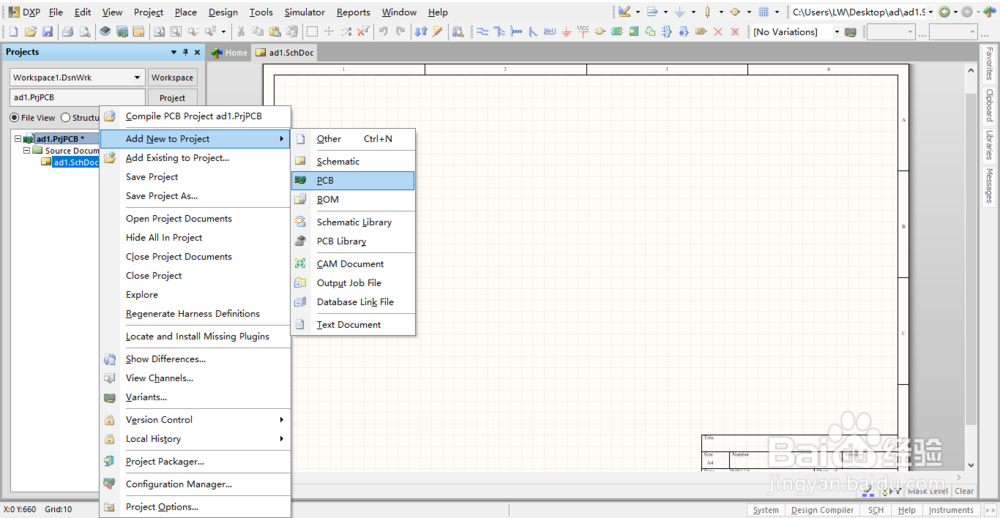1000x518 pixels.
Task: Click the Rubber Stamp icon
Action: [291, 31]
